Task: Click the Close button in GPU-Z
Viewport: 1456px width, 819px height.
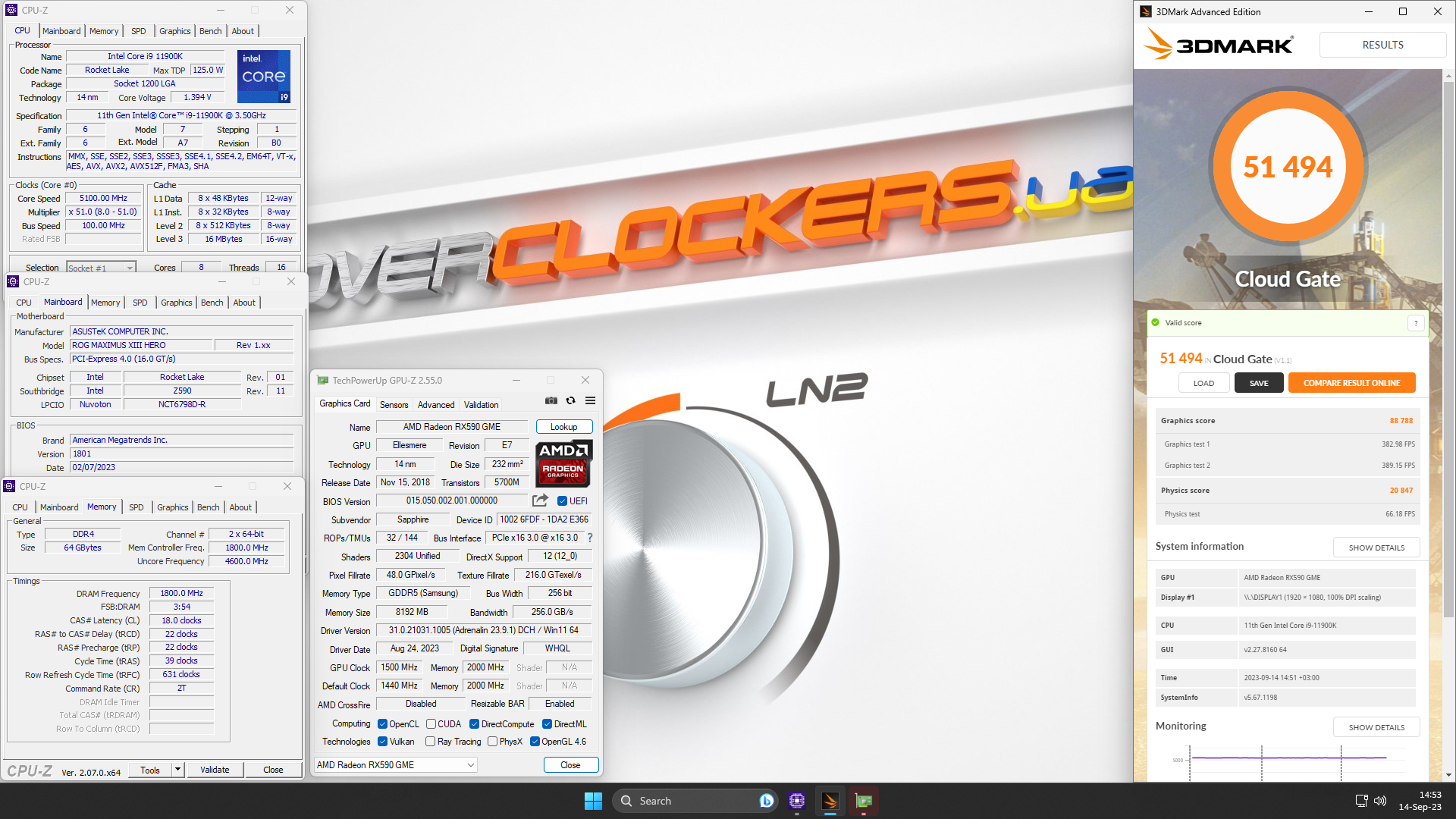Action: [570, 765]
